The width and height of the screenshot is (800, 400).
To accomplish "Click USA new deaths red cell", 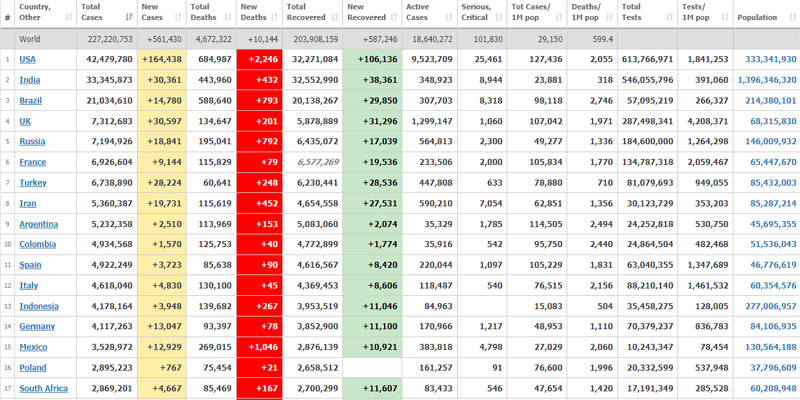I will click(259, 59).
